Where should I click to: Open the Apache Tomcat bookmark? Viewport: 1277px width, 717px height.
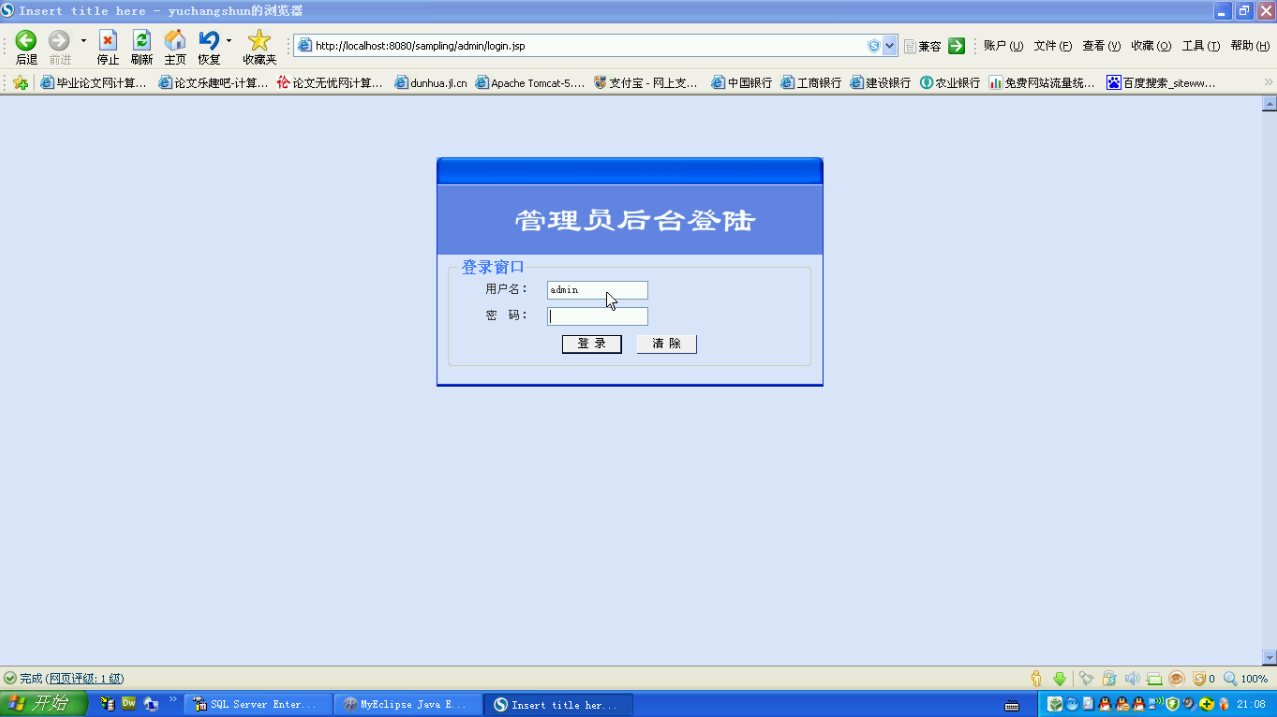[530, 83]
